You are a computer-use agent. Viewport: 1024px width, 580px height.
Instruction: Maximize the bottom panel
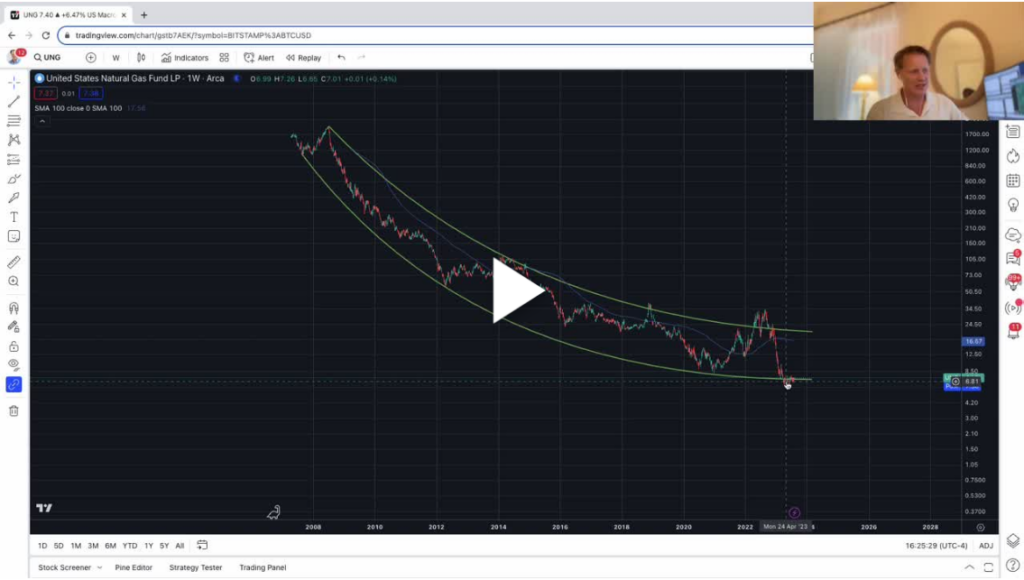point(988,568)
